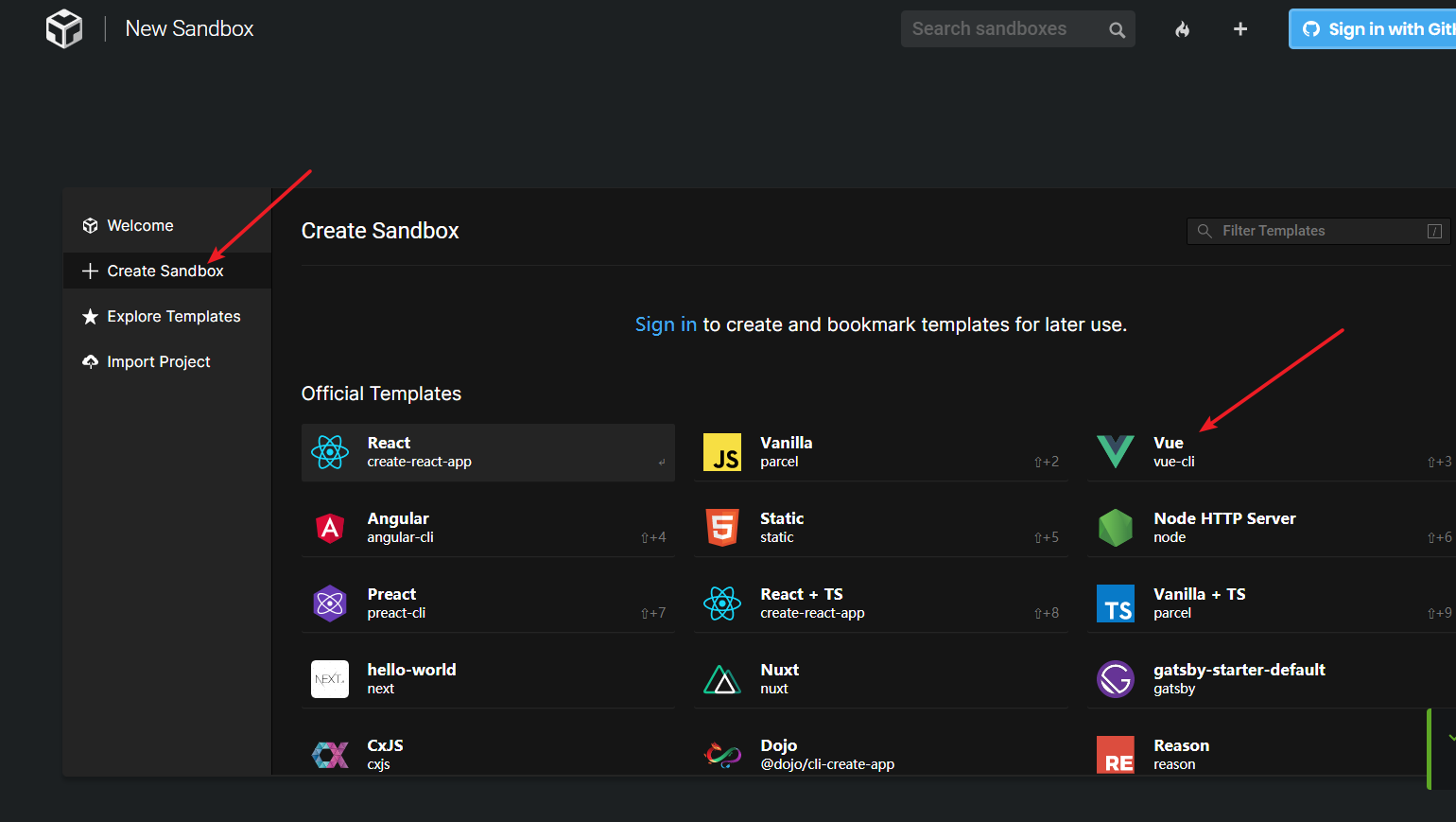Screen dimensions: 1456x822
Task: Open the Welcome menu item
Action: [x=140, y=226]
